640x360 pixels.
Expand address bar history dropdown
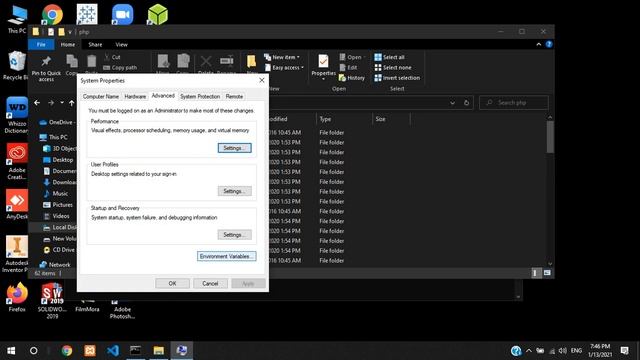coord(452,103)
